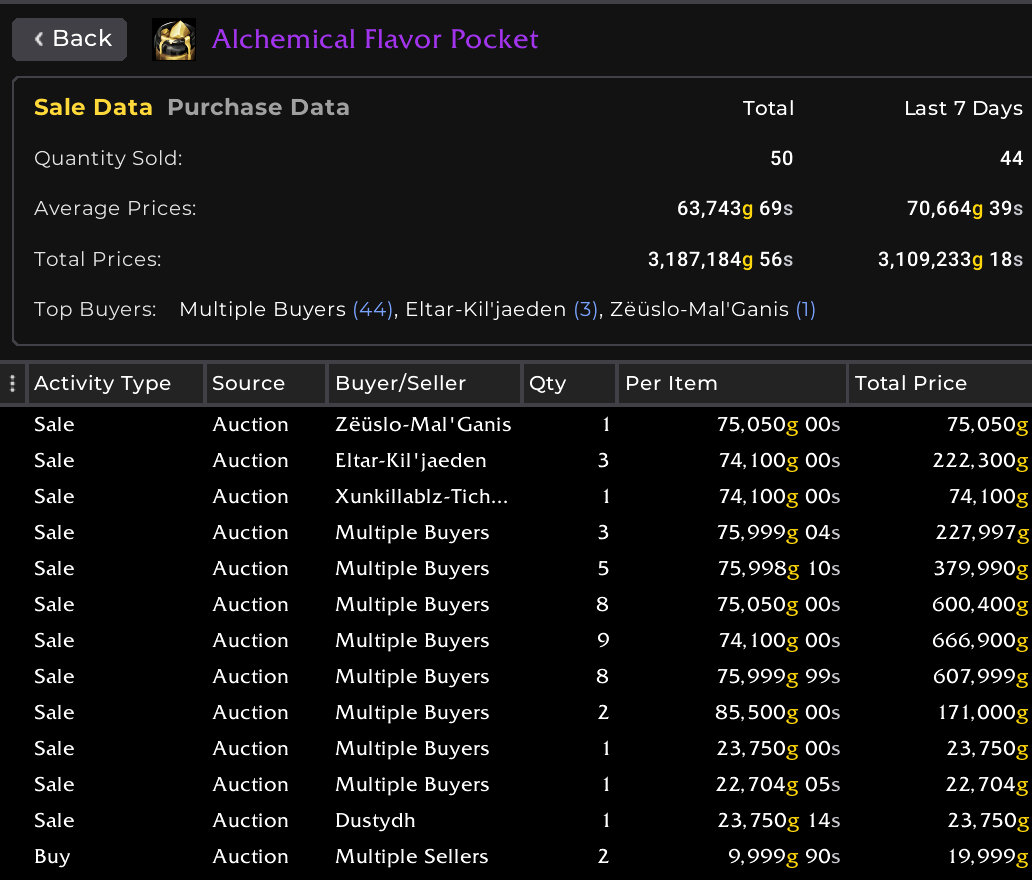
Task: Click the 3,109,233g 18s total price
Action: (x=950, y=259)
